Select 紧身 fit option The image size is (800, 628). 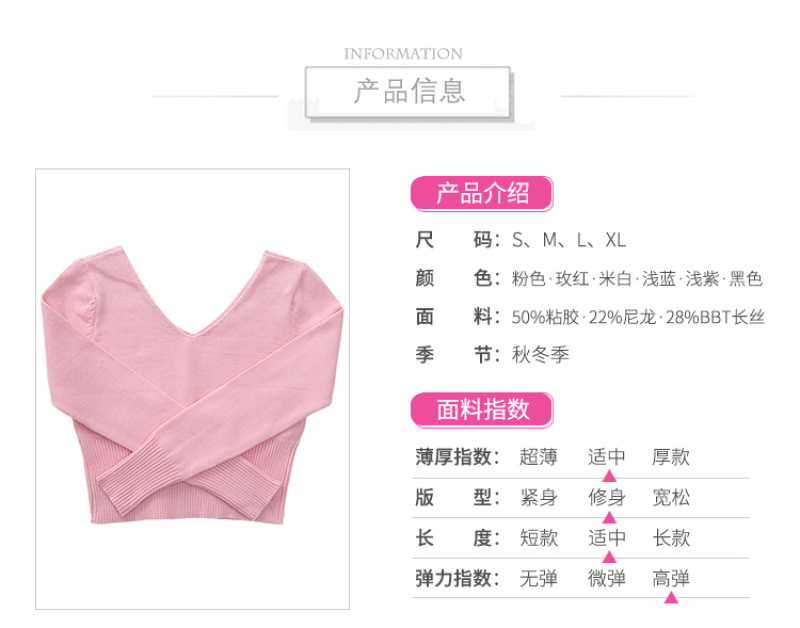[x=538, y=497]
